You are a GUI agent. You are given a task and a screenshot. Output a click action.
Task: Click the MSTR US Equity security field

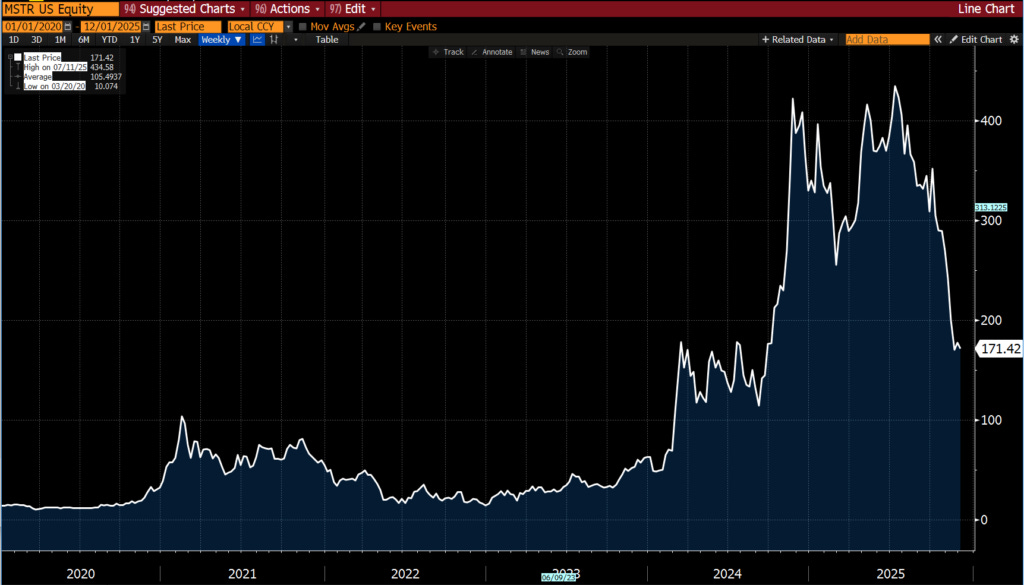tap(59, 9)
